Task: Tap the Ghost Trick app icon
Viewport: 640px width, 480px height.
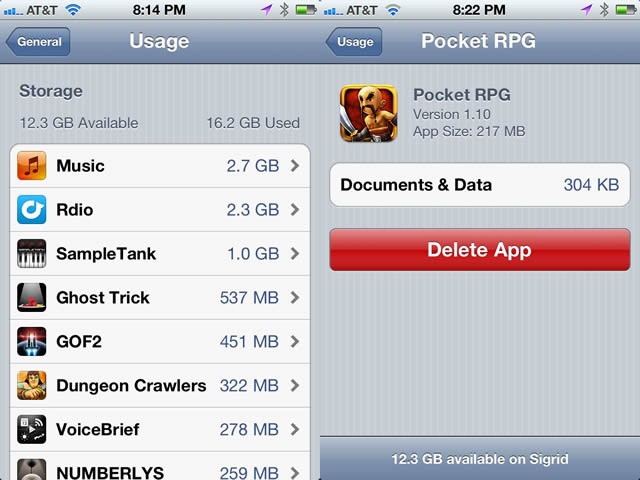Action: click(31, 298)
